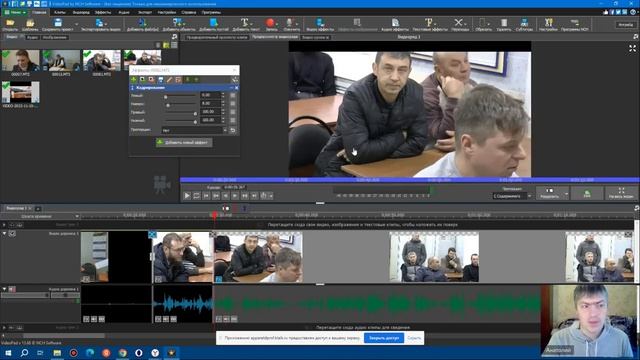The image size is (640, 360).
Task: Open Аудио эффекты from the toolbar
Action: [x=395, y=24]
